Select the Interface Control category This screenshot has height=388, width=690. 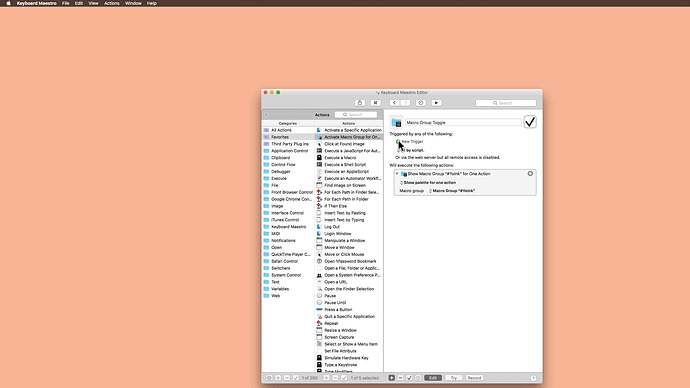tap(287, 213)
